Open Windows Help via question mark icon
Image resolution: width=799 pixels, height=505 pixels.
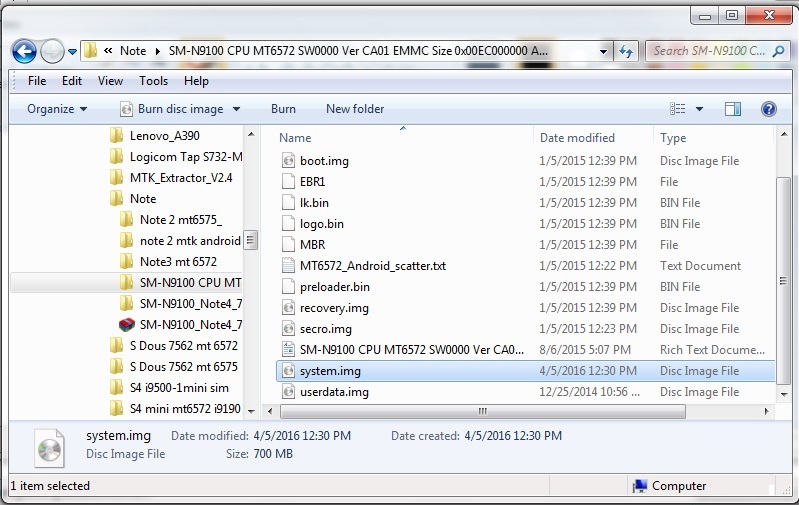tap(768, 109)
